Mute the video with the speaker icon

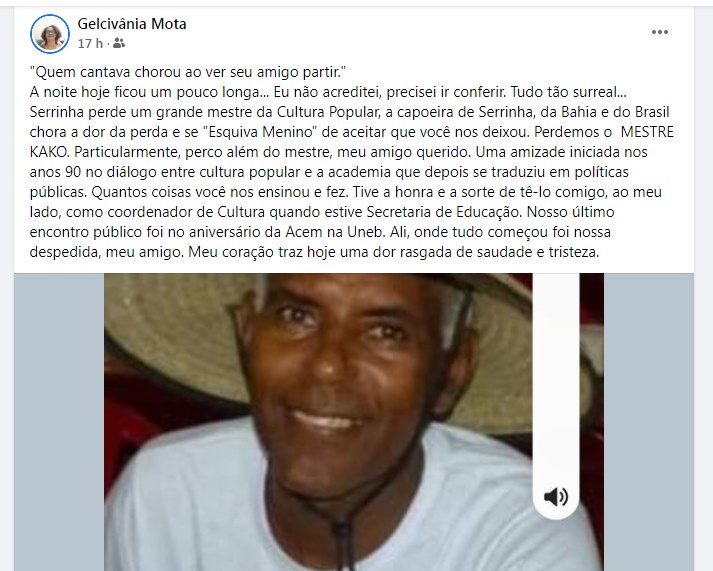(x=556, y=496)
